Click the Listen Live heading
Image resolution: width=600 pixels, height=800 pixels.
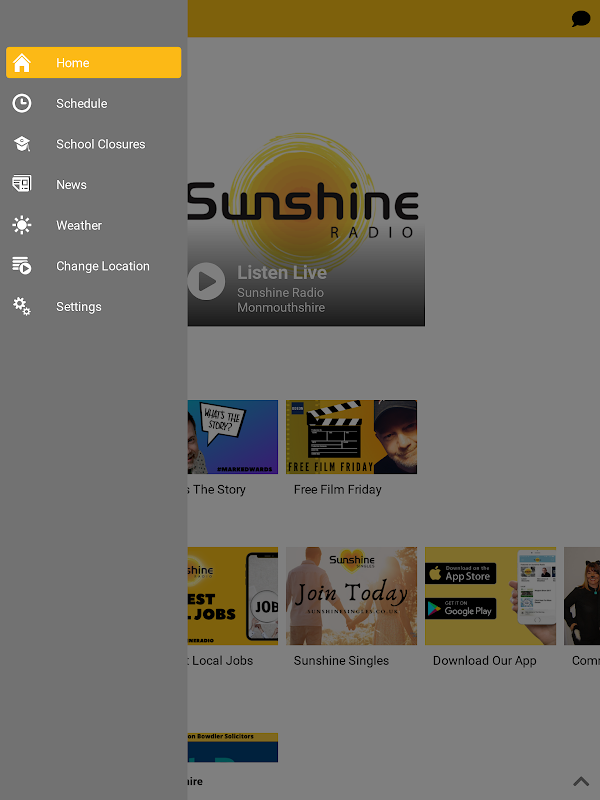point(282,272)
